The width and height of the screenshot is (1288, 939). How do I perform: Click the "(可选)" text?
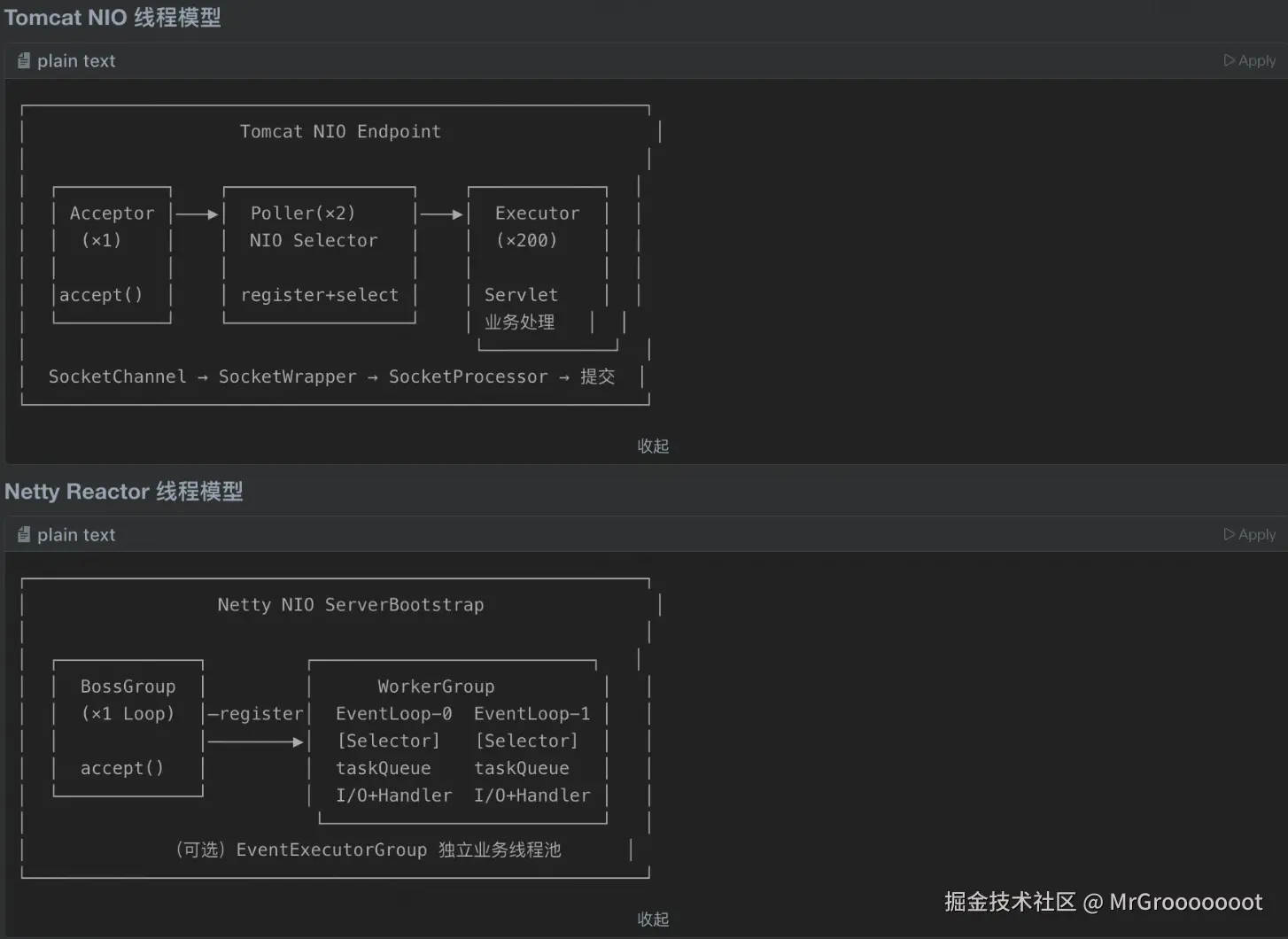click(200, 850)
